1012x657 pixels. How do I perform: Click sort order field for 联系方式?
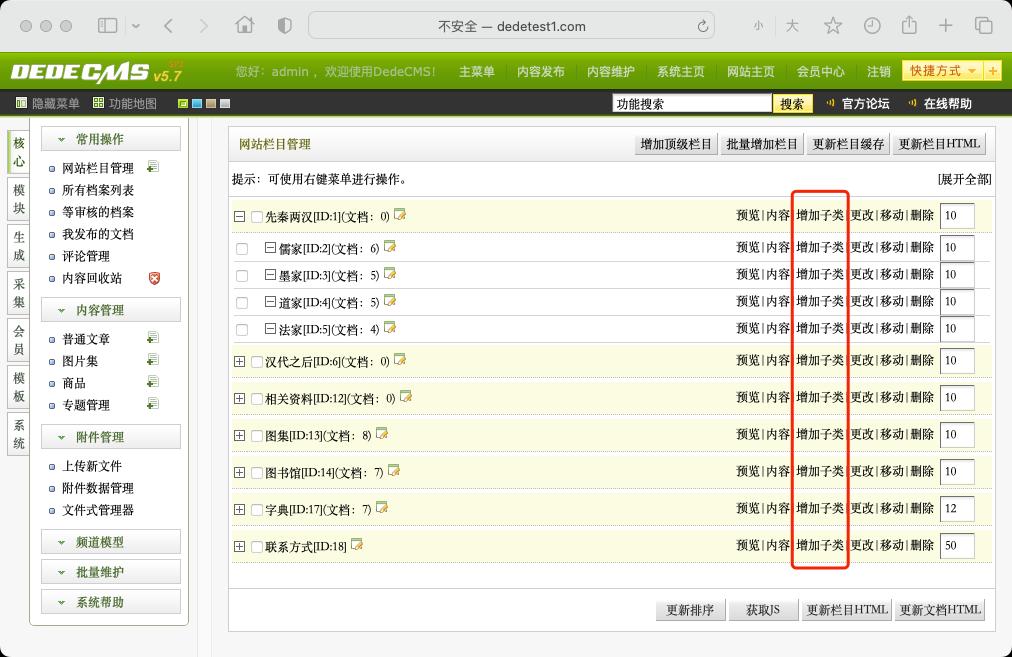[957, 545]
